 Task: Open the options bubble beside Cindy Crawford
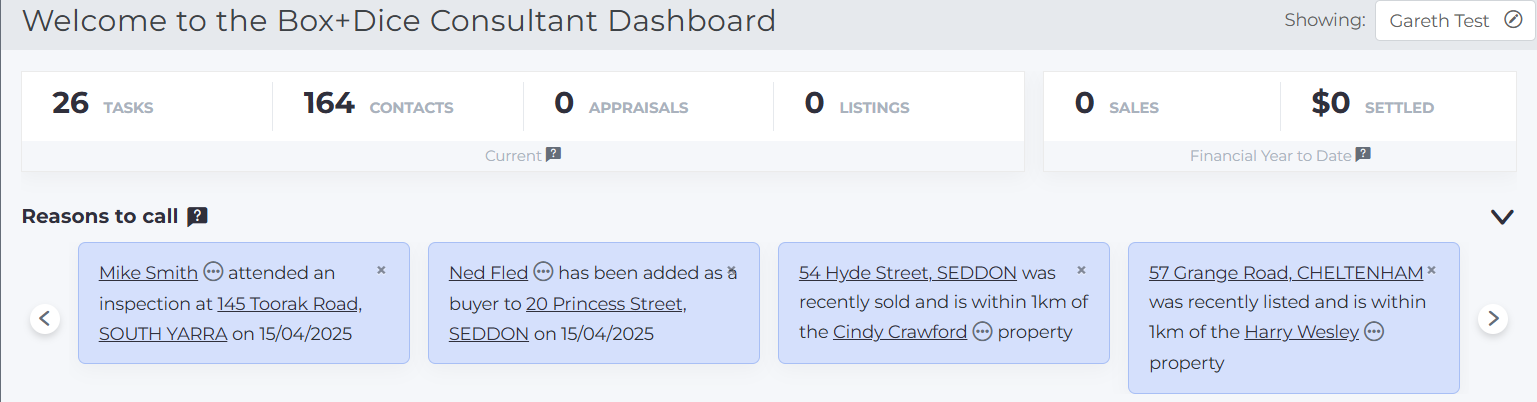click(x=982, y=332)
